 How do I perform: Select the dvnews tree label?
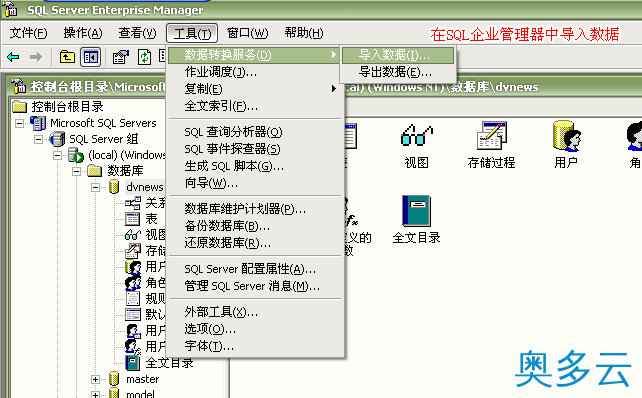tap(144, 187)
